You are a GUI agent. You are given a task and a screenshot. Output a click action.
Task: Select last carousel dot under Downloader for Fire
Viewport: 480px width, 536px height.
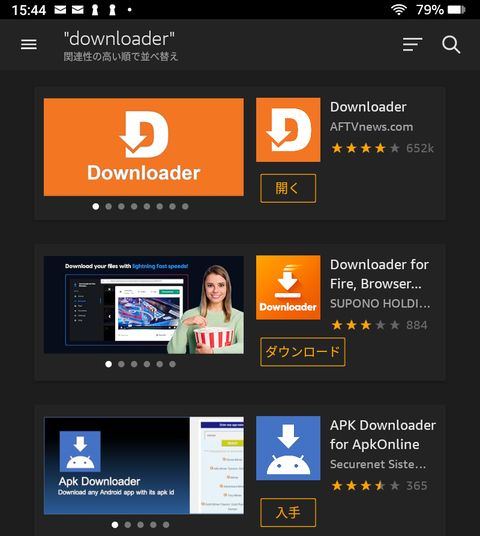172,364
